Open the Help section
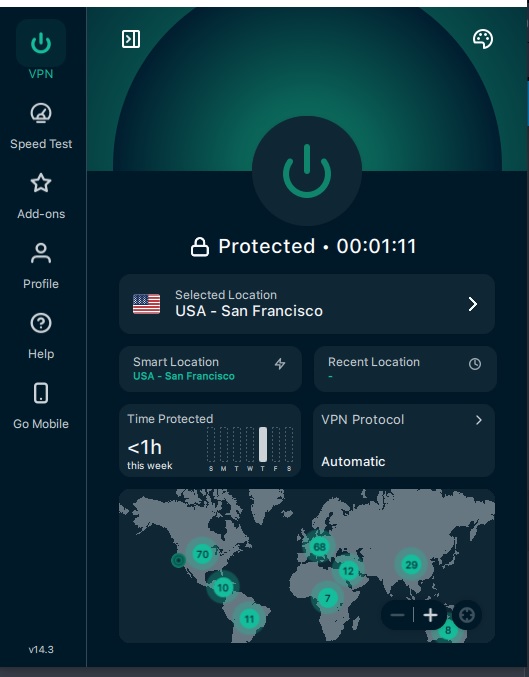The height and width of the screenshot is (677, 529). pyautogui.click(x=41, y=336)
